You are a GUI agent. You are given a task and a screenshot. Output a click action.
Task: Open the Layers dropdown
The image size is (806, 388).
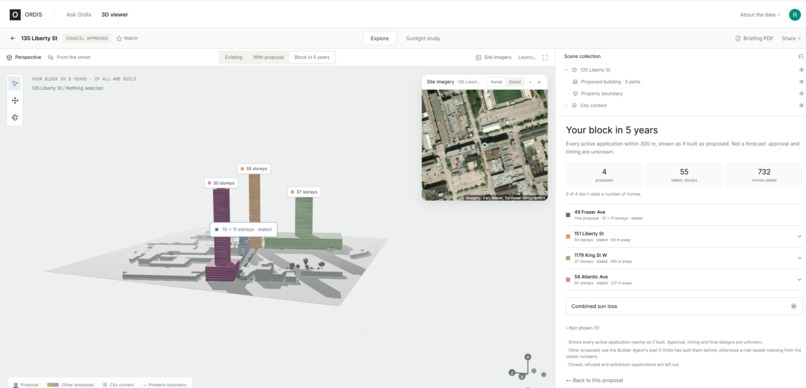[x=526, y=58]
